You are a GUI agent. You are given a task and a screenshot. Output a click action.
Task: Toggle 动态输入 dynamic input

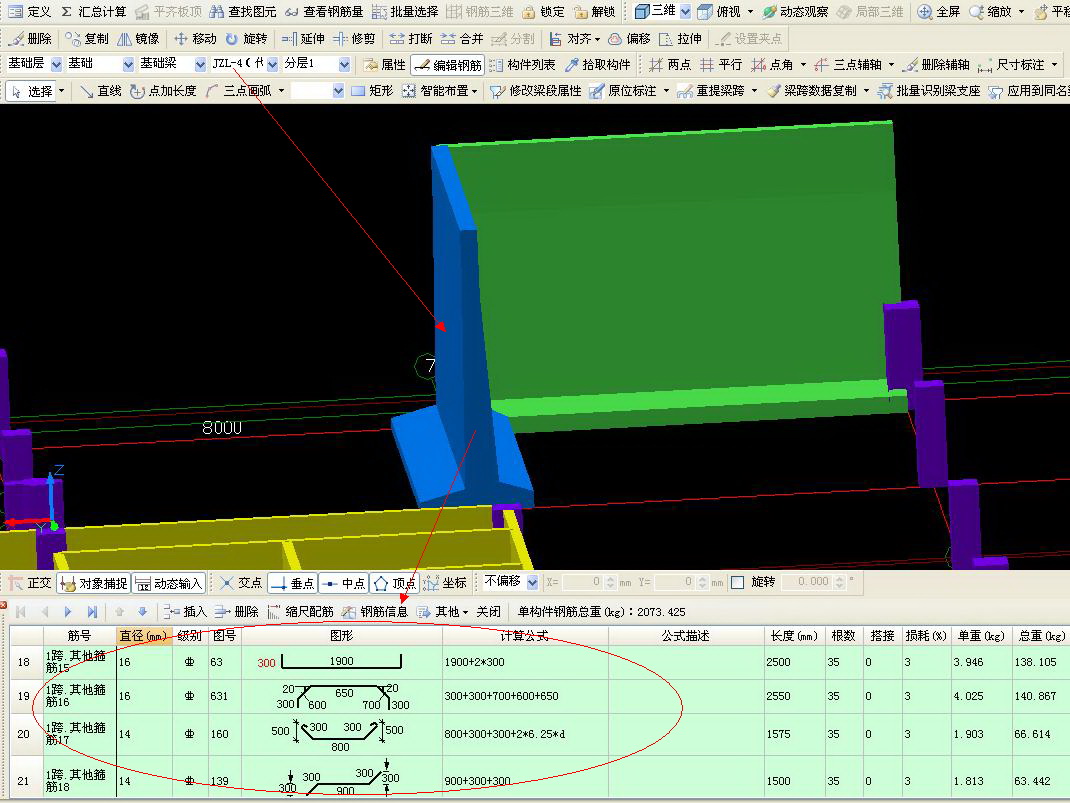tap(169, 583)
